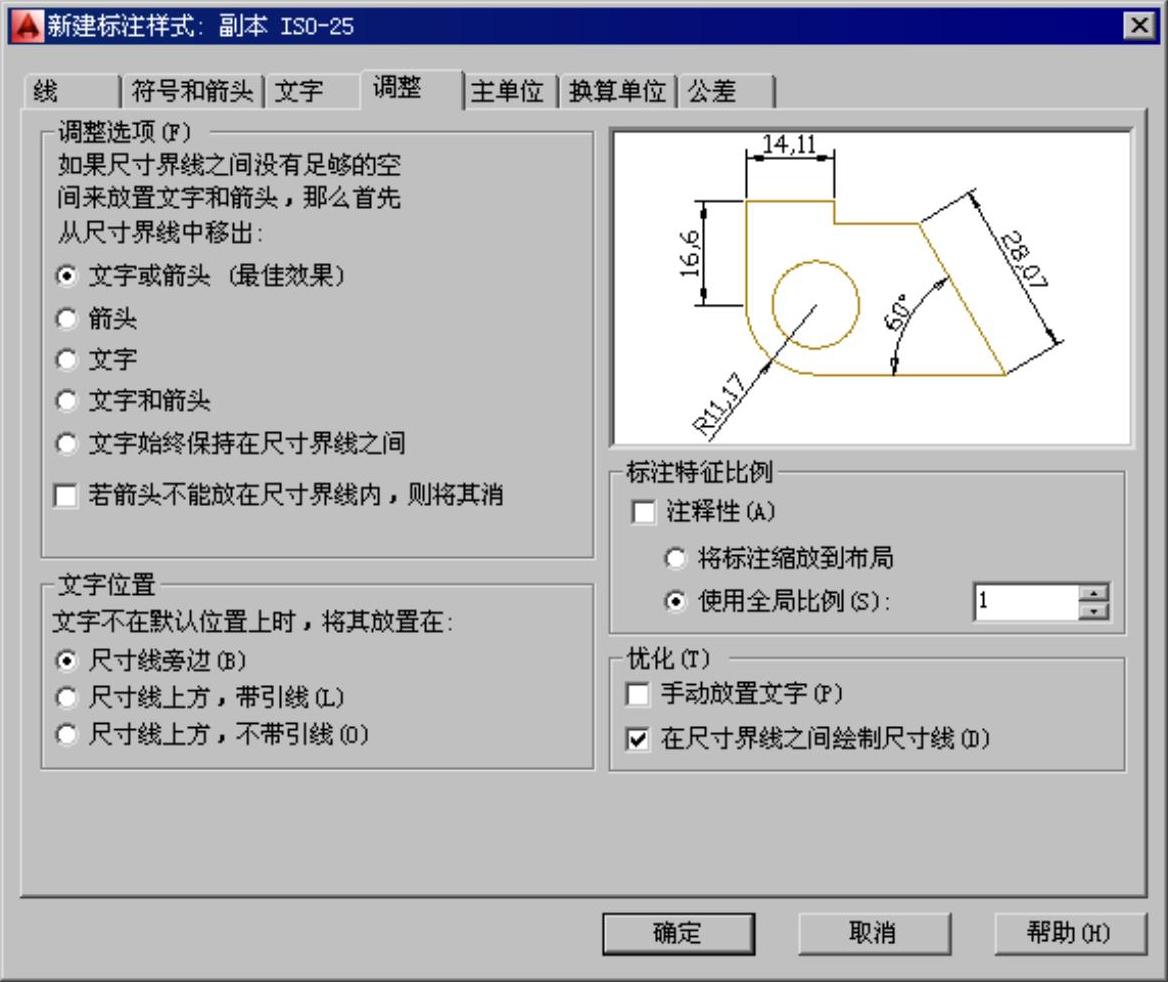Image resolution: width=1168 pixels, height=982 pixels.
Task: Open the 符号和箭头 tab
Action: pos(192,92)
